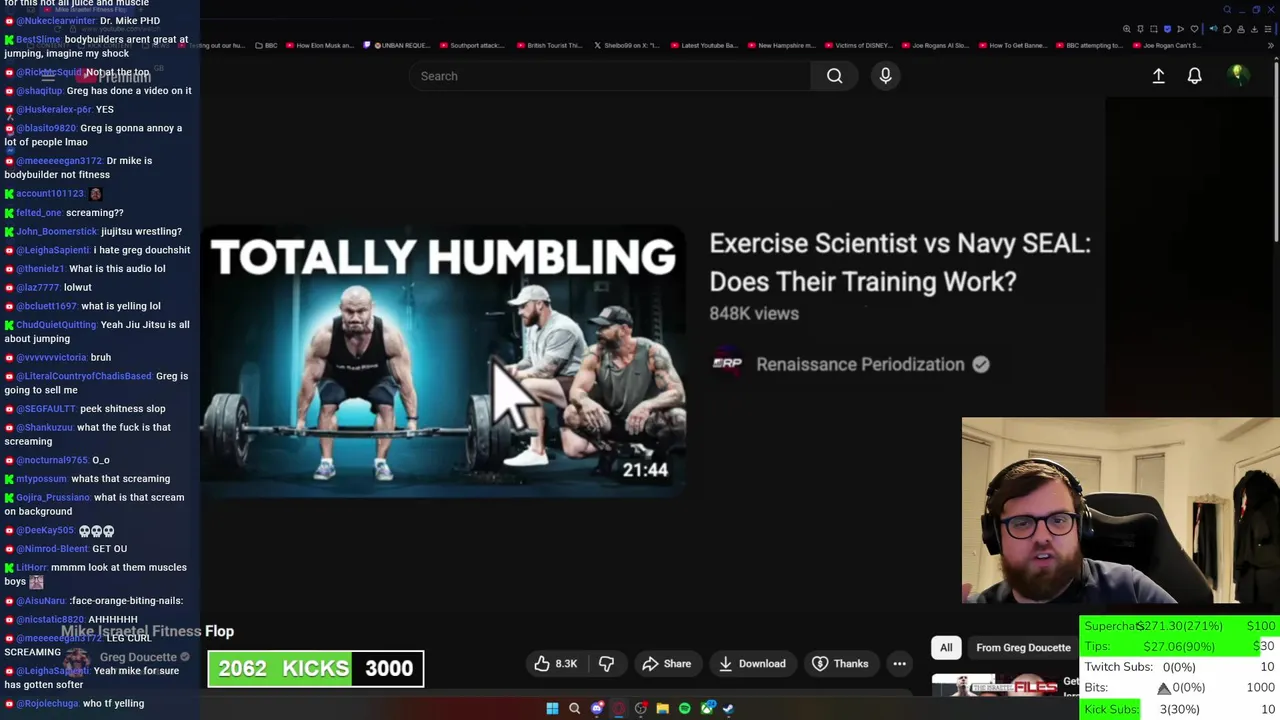Click chat username John_Boomerstick

tap(57, 232)
